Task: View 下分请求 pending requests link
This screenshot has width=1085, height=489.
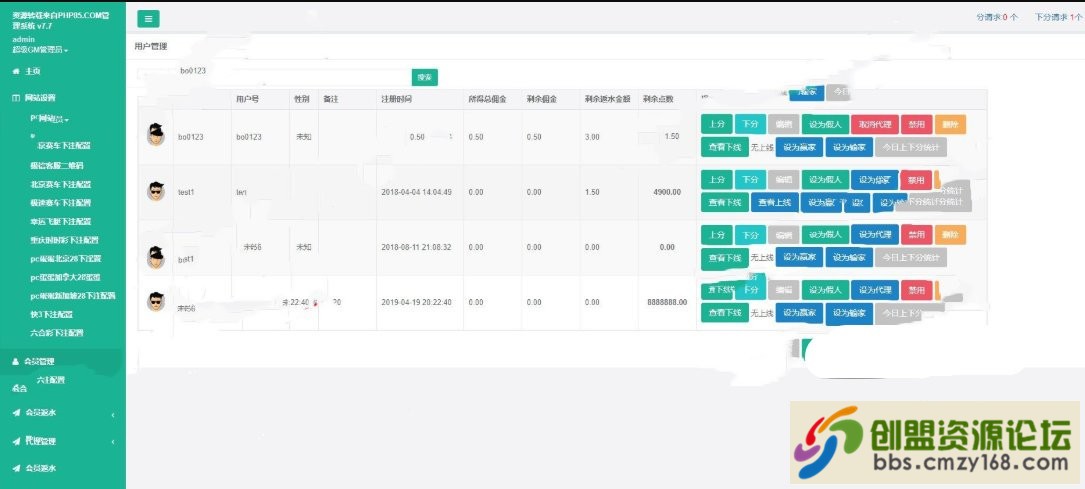Action: [x=1059, y=17]
